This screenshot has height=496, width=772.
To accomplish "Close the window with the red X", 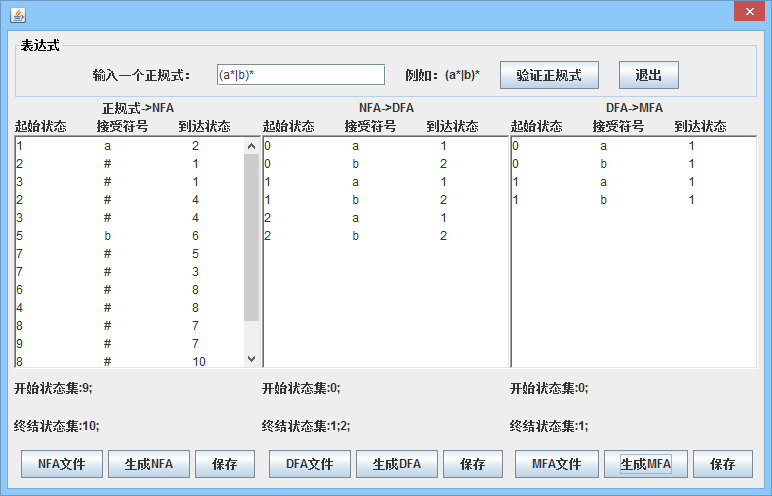I will click(749, 11).
